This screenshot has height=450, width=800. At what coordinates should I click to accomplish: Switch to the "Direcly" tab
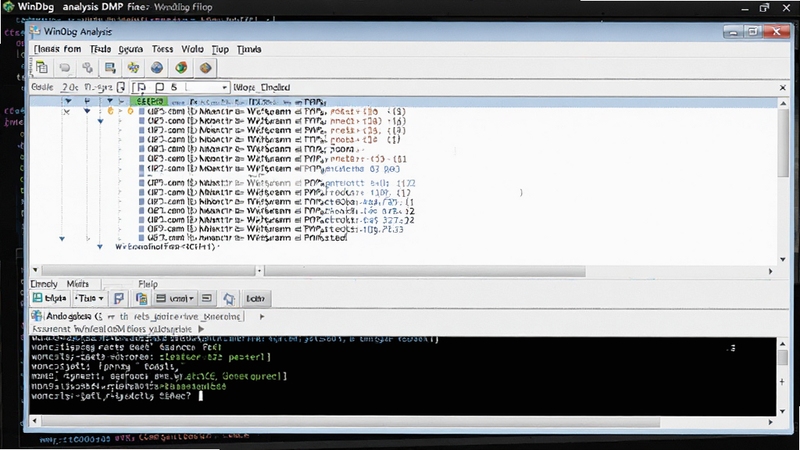(44, 284)
